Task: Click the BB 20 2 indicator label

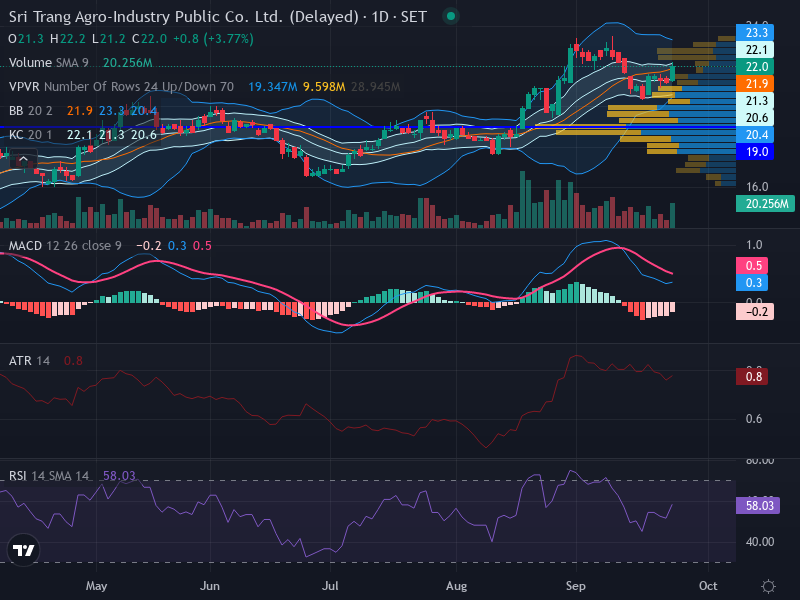Action: (31, 111)
